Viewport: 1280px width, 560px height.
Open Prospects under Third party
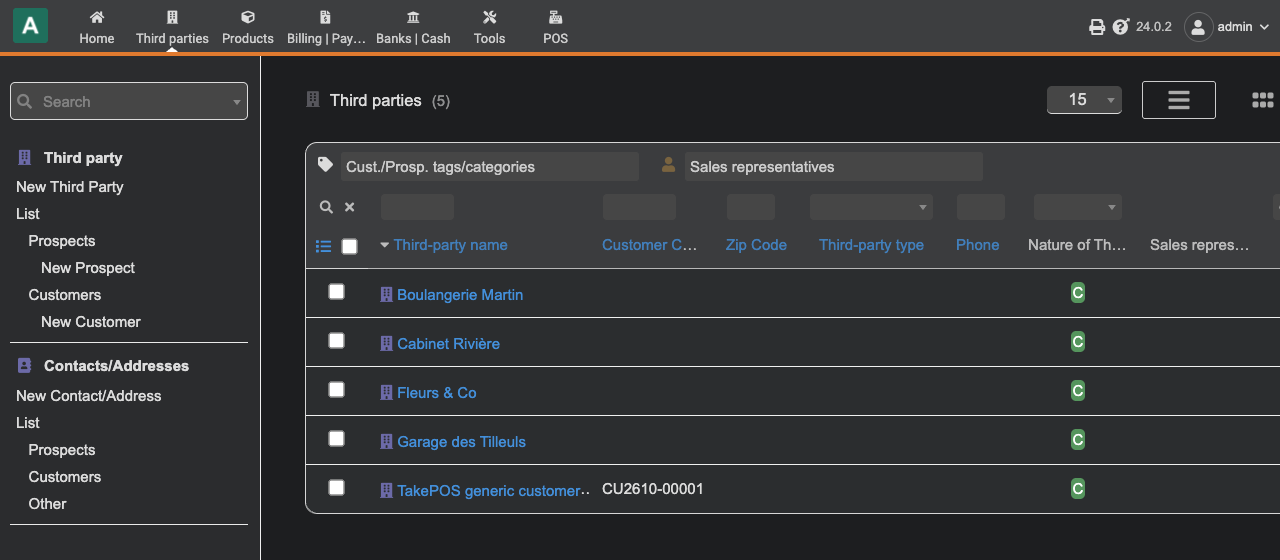62,241
